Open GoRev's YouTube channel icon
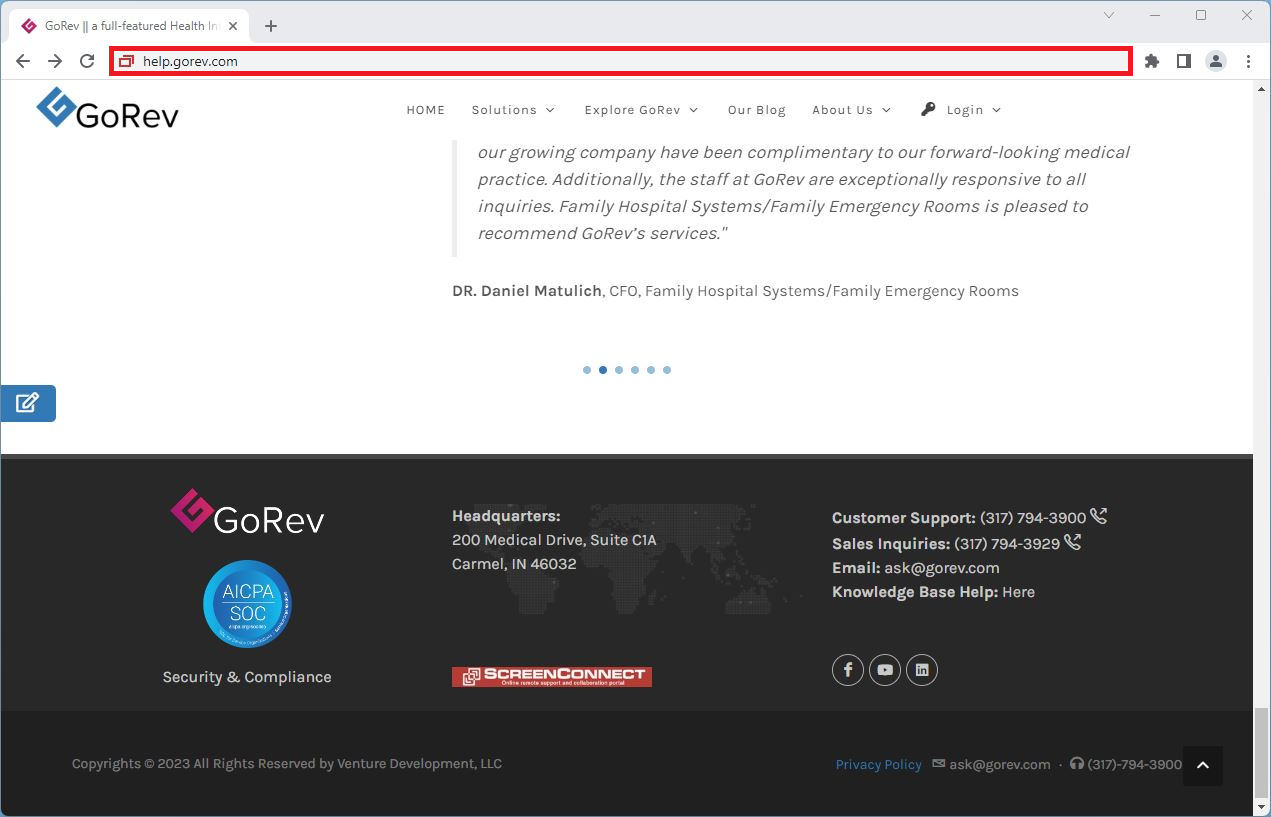 point(885,670)
